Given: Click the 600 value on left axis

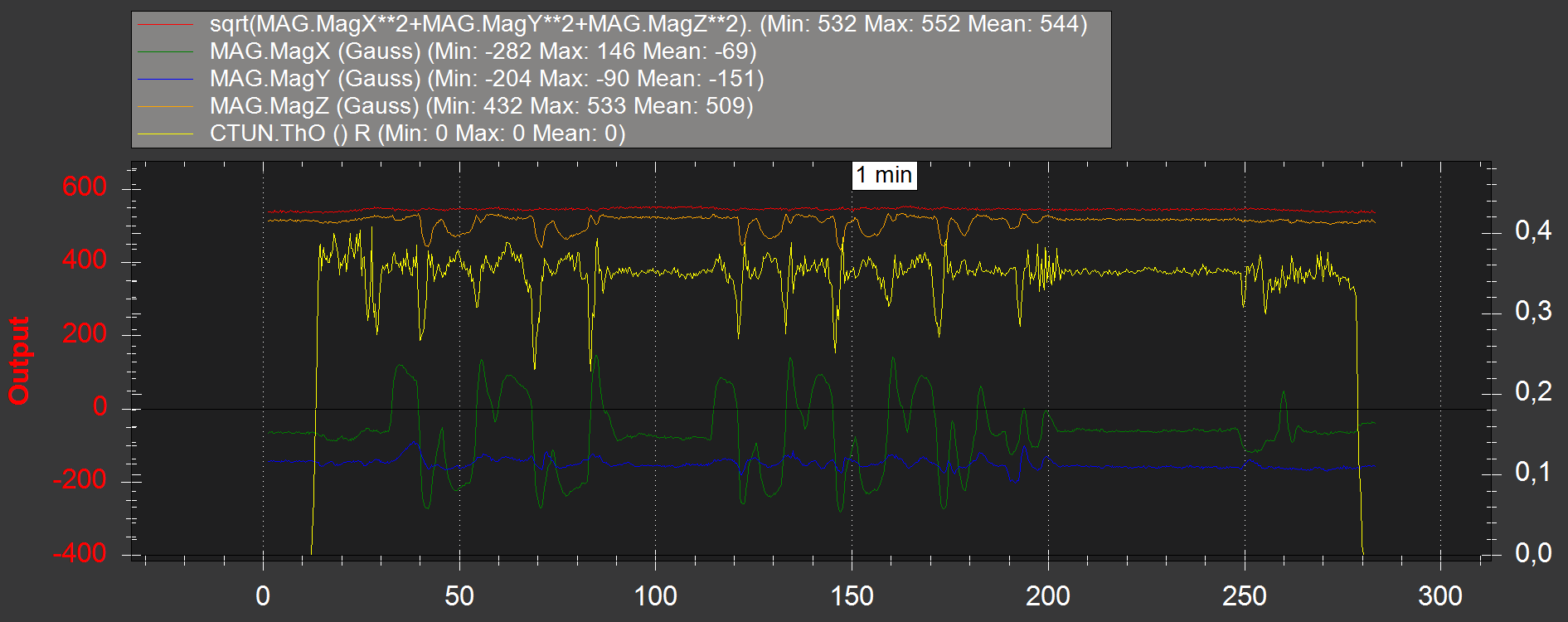Looking at the screenshot, I should pos(85,187).
